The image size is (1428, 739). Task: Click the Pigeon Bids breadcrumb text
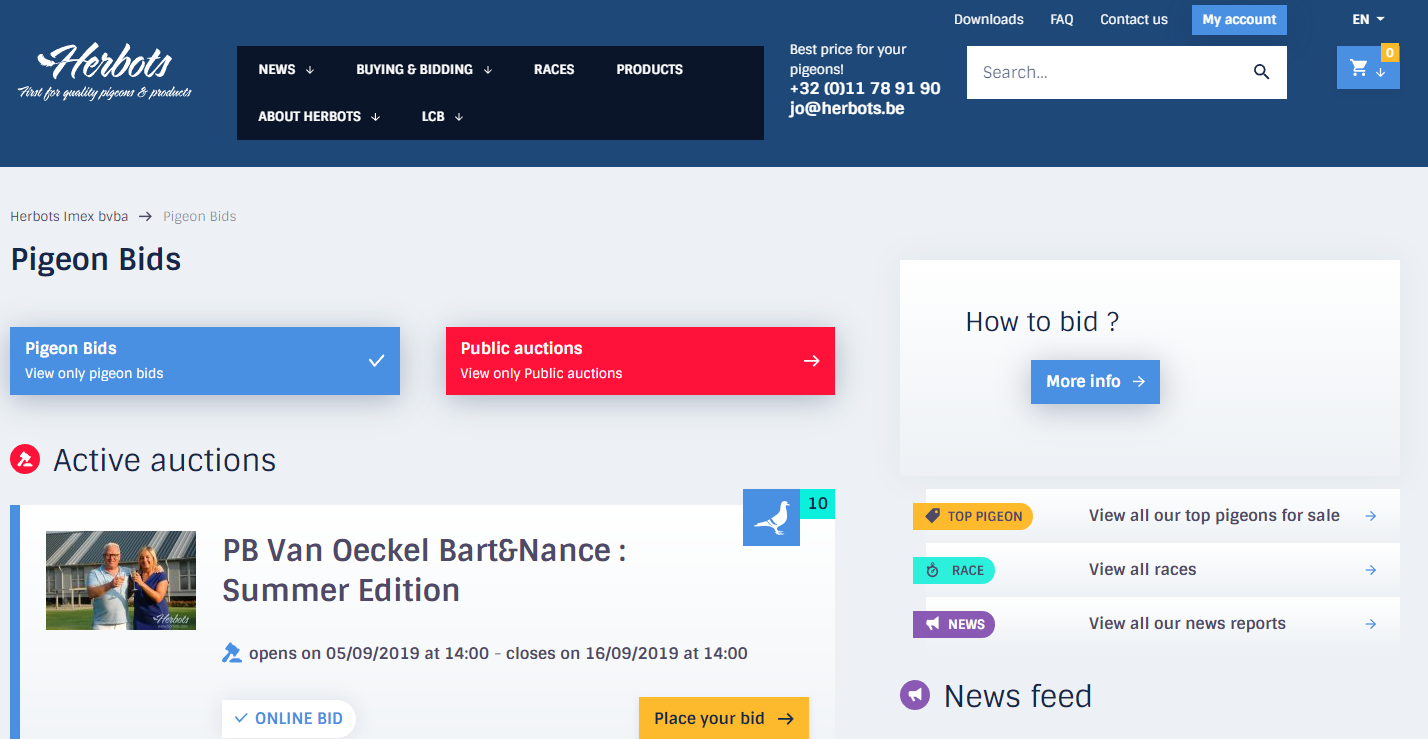click(x=200, y=216)
